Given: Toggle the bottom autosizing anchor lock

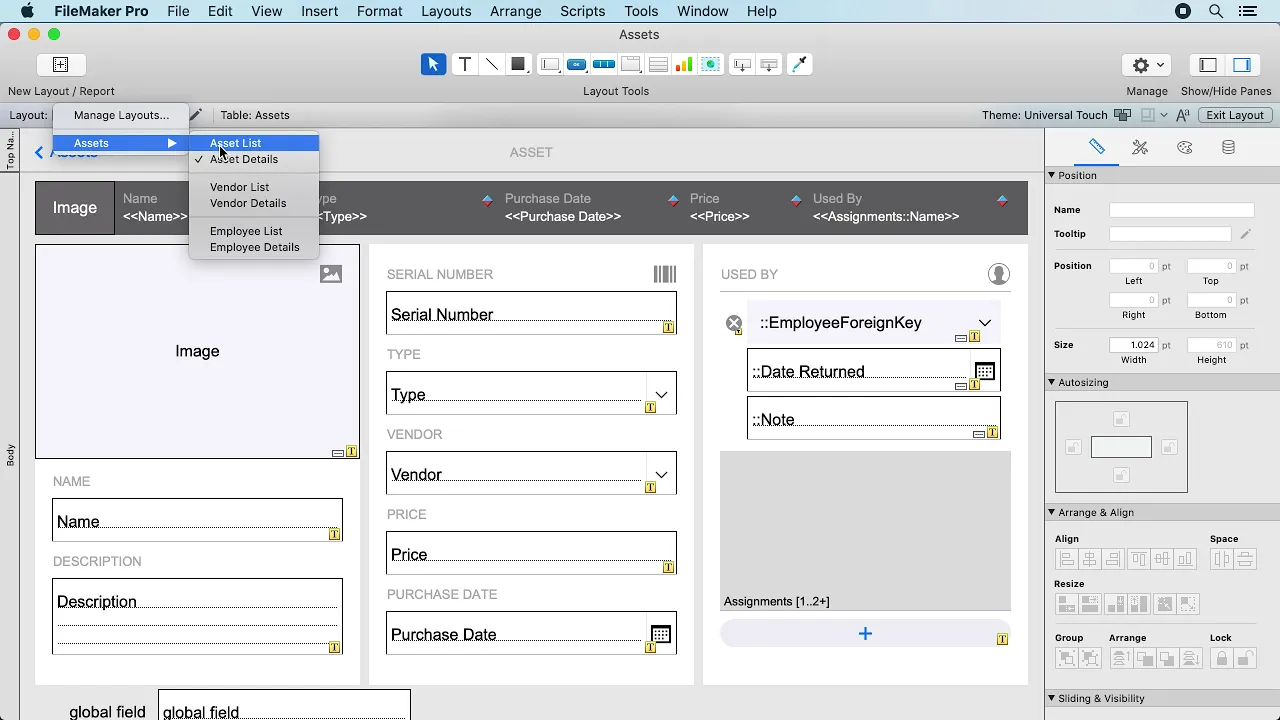Looking at the screenshot, I should pyautogui.click(x=1121, y=475).
